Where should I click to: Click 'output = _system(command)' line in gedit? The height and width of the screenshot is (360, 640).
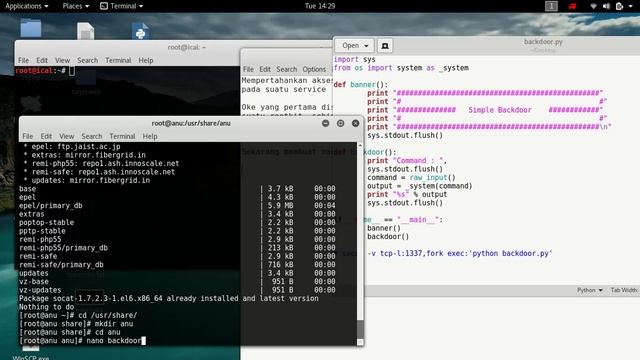420,186
